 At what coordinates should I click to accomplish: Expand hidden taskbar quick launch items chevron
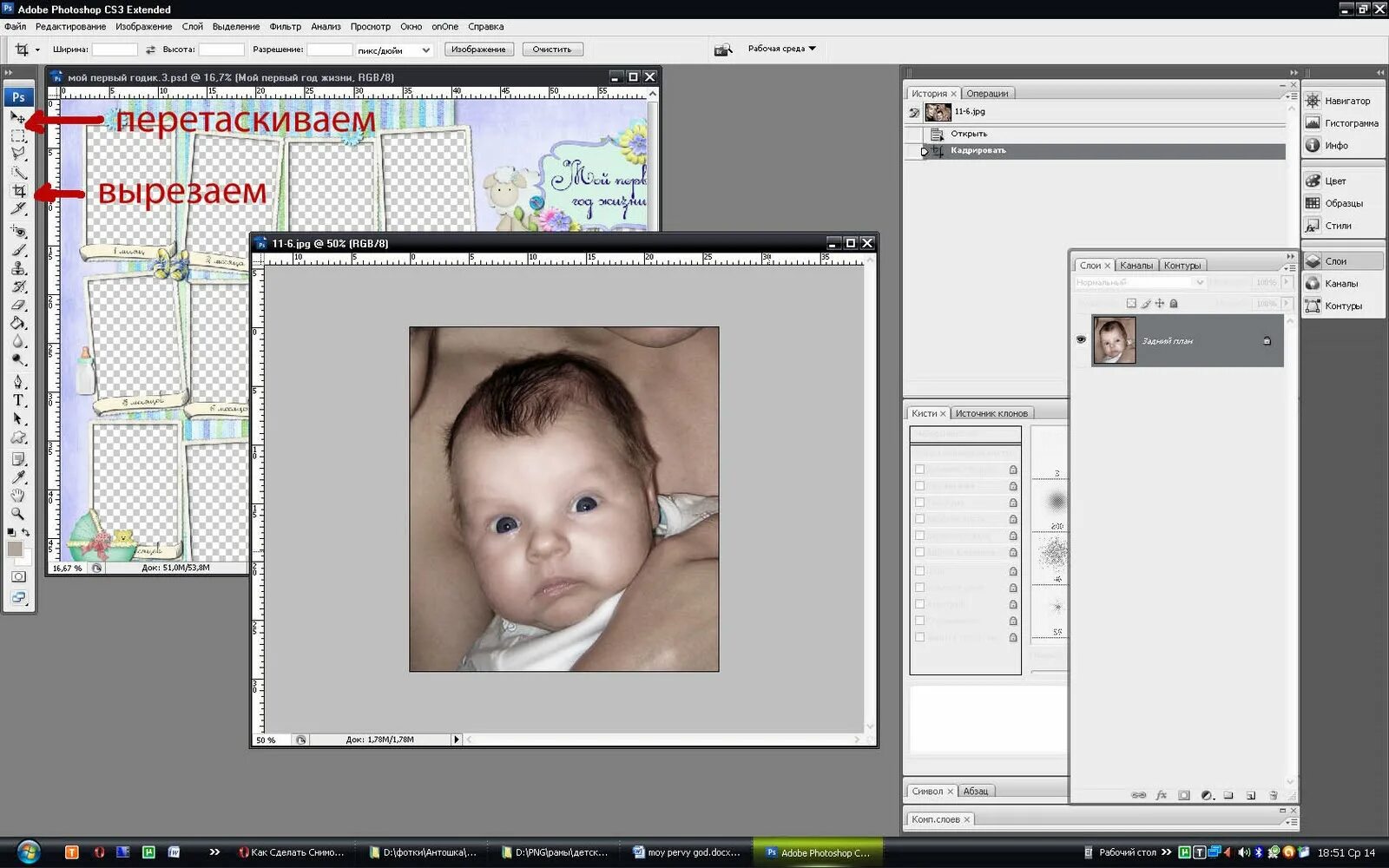(214, 852)
